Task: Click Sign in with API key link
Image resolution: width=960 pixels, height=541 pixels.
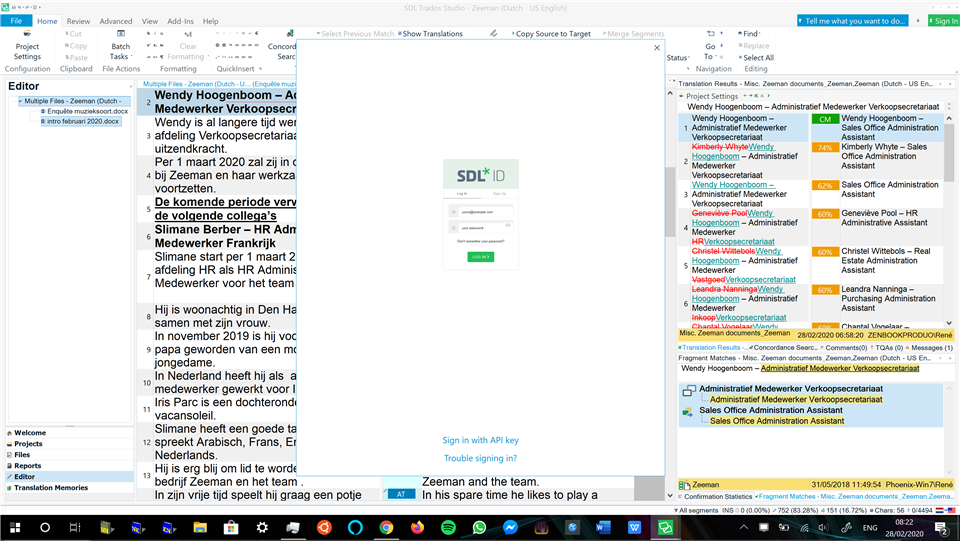Action: [481, 440]
